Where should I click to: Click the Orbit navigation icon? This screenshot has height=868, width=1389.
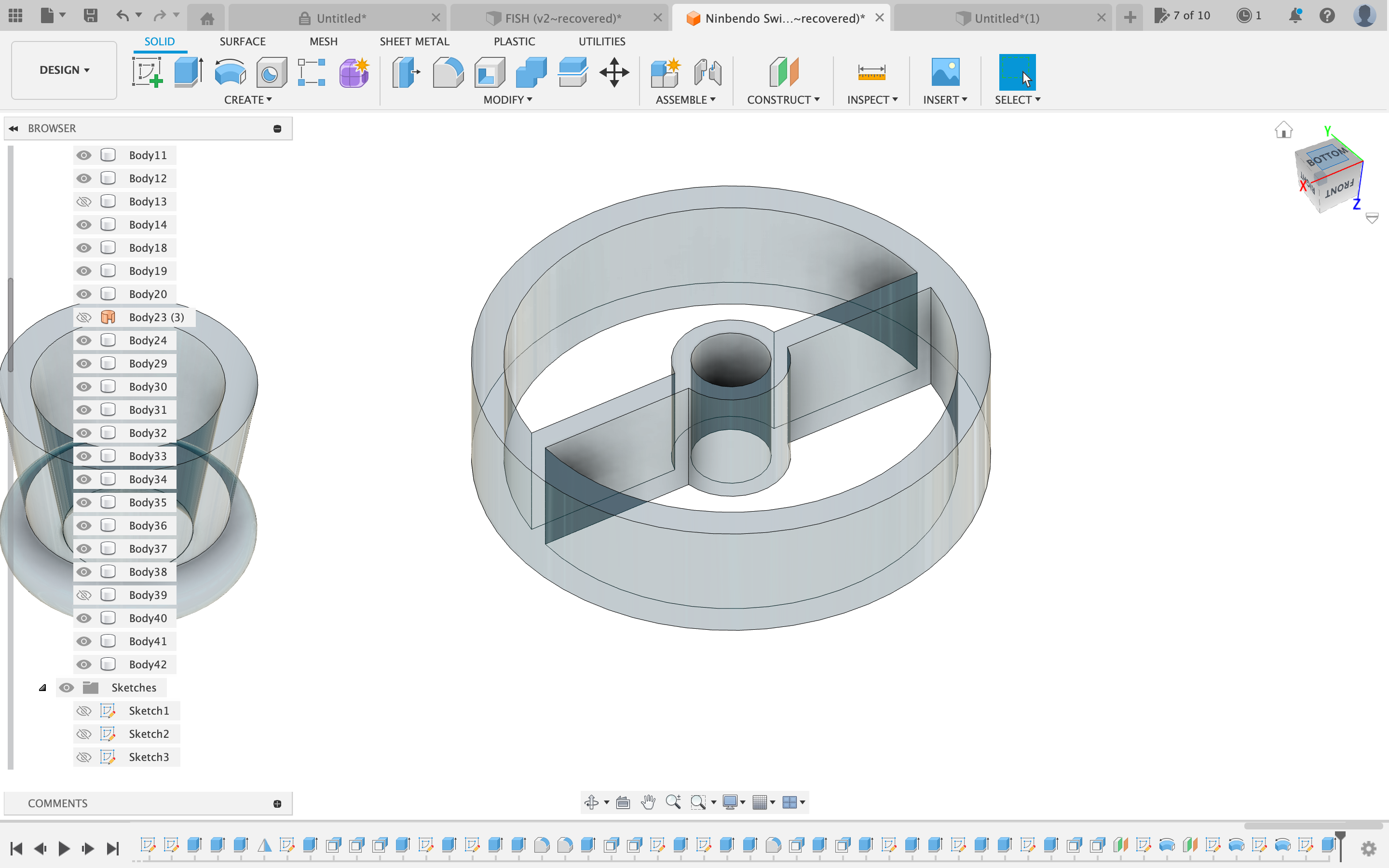pos(591,802)
